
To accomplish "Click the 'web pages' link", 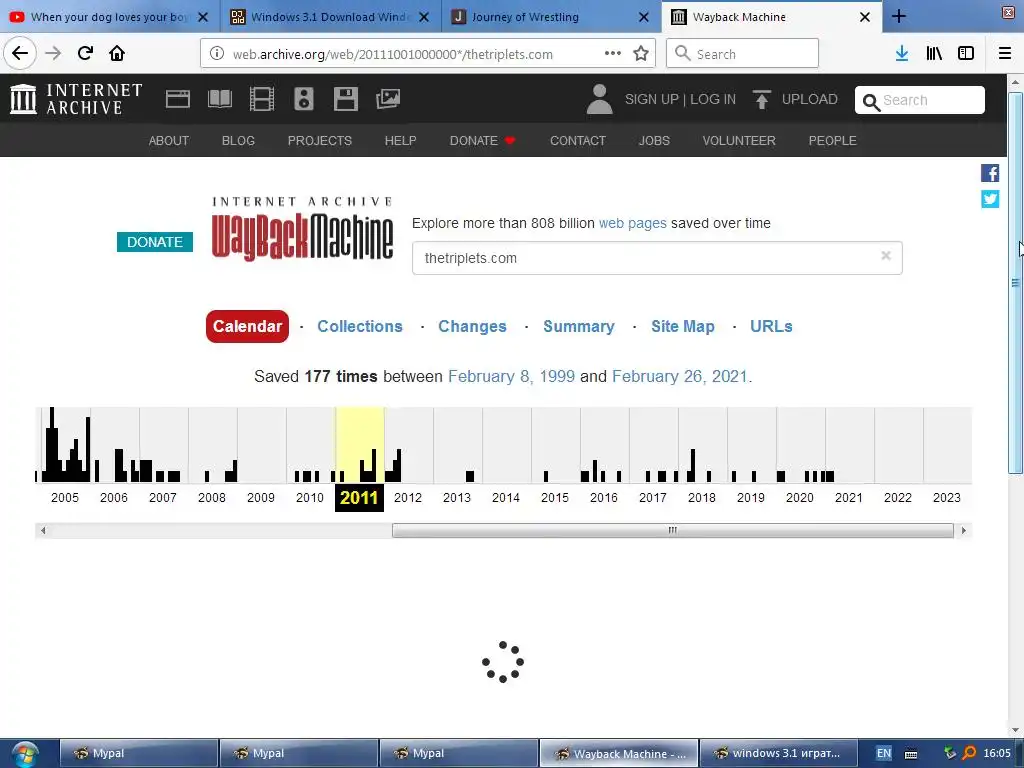I will coord(632,223).
